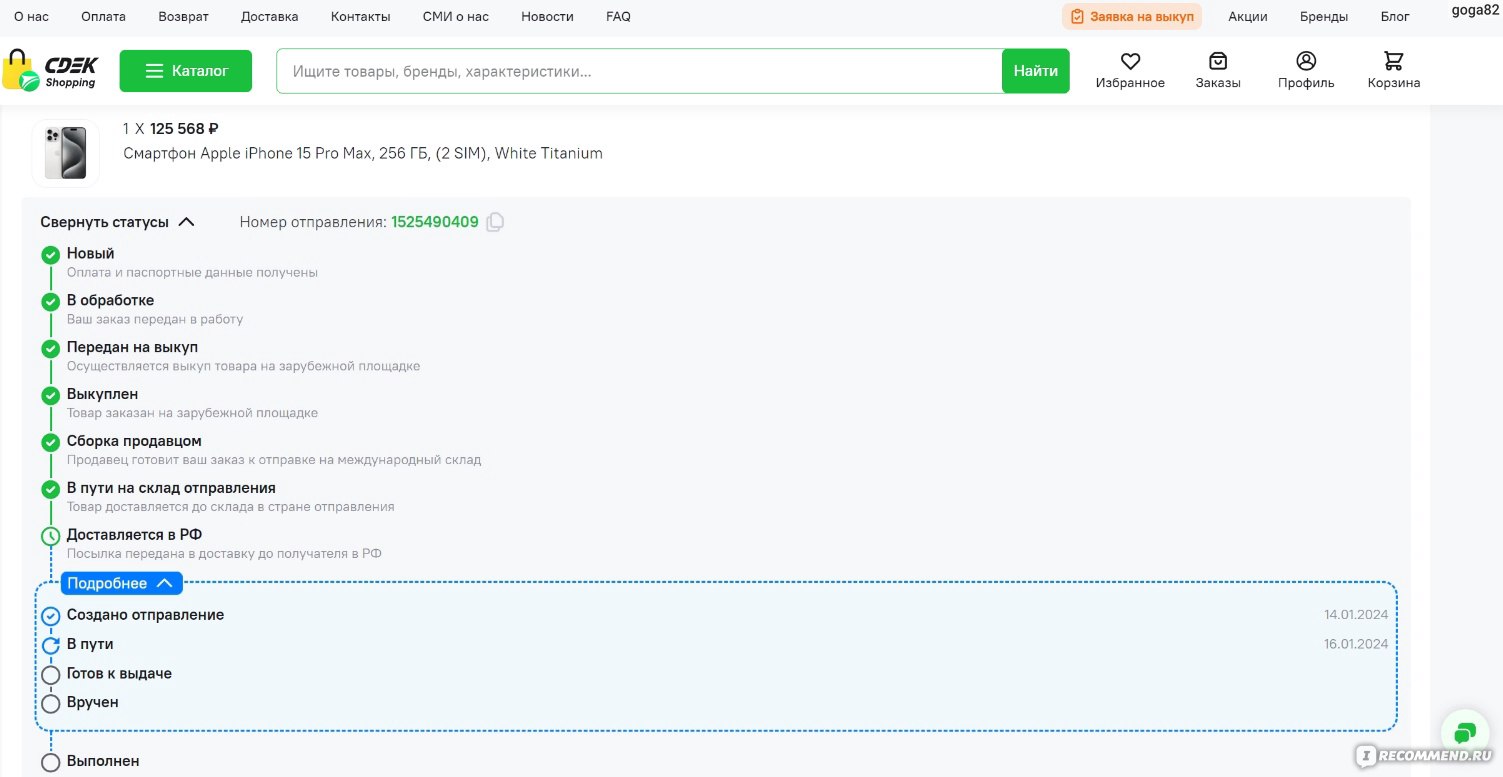Go to the О нас page
1503x777 pixels.
[x=31, y=17]
